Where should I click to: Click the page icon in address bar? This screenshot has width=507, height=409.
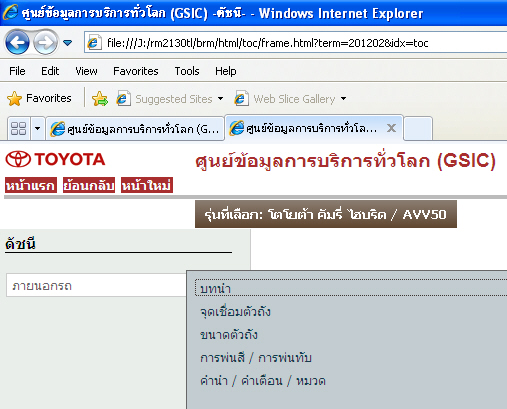94,43
